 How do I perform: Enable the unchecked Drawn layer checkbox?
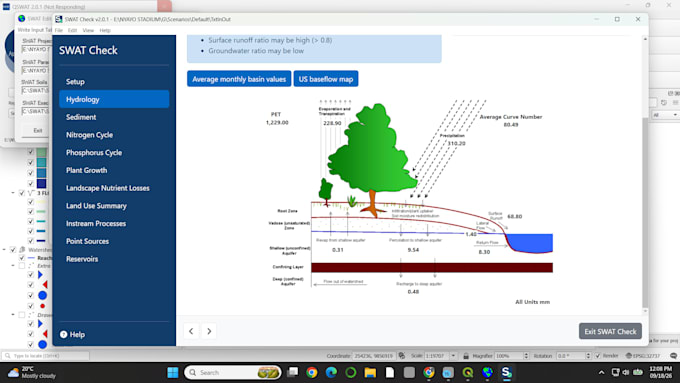tap(22, 315)
